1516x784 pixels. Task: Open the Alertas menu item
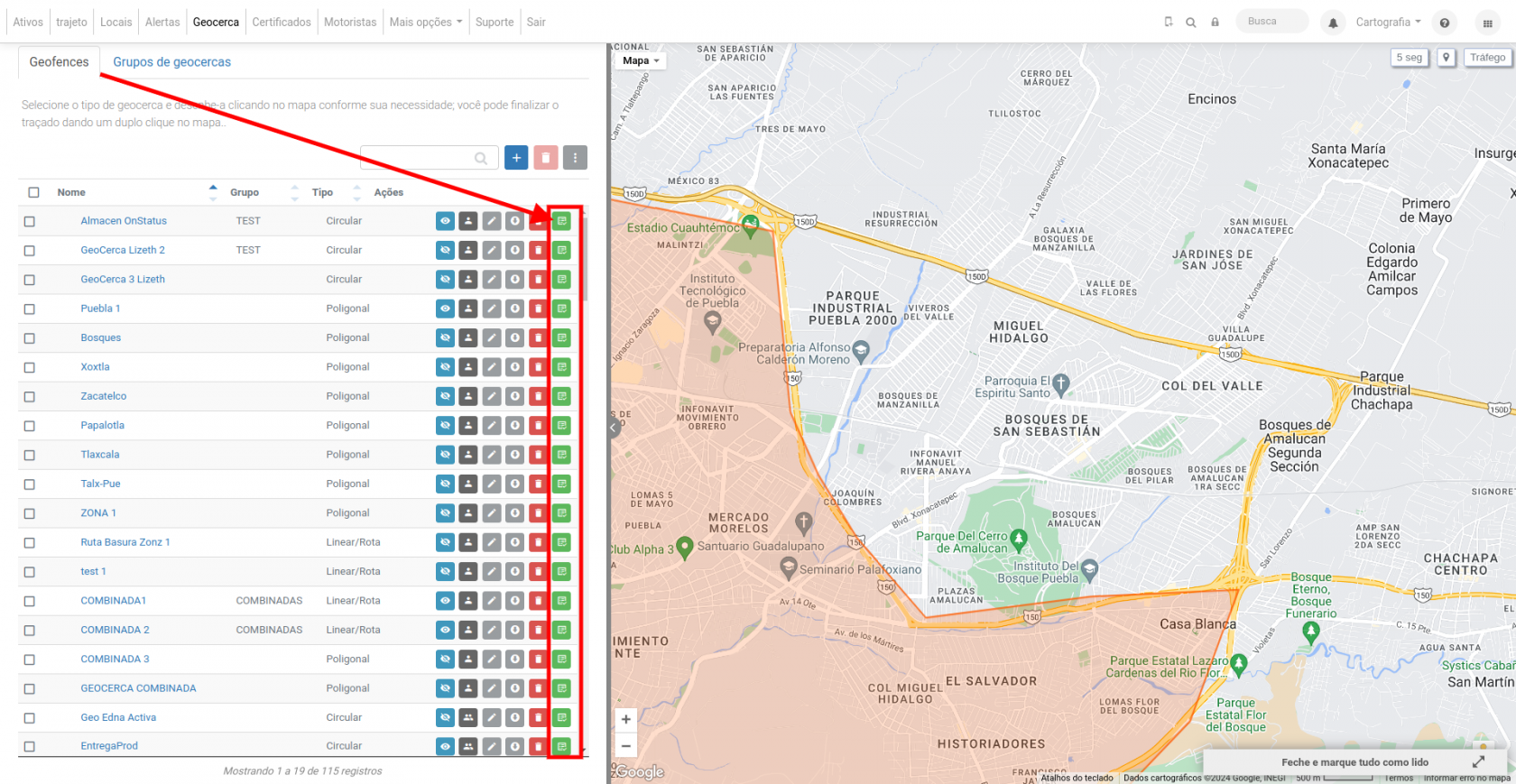[162, 23]
